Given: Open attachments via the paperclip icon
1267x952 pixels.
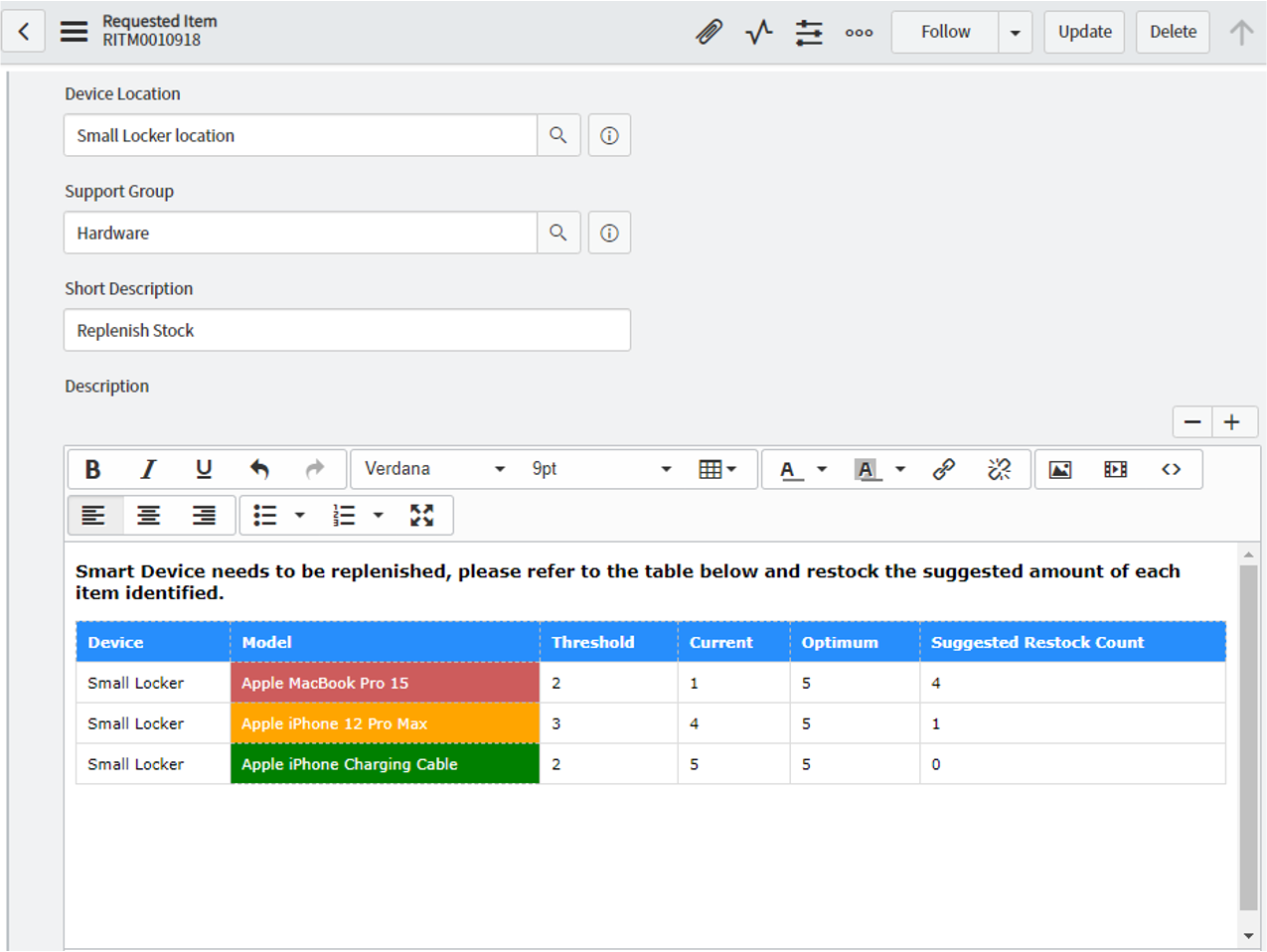Looking at the screenshot, I should tap(709, 32).
